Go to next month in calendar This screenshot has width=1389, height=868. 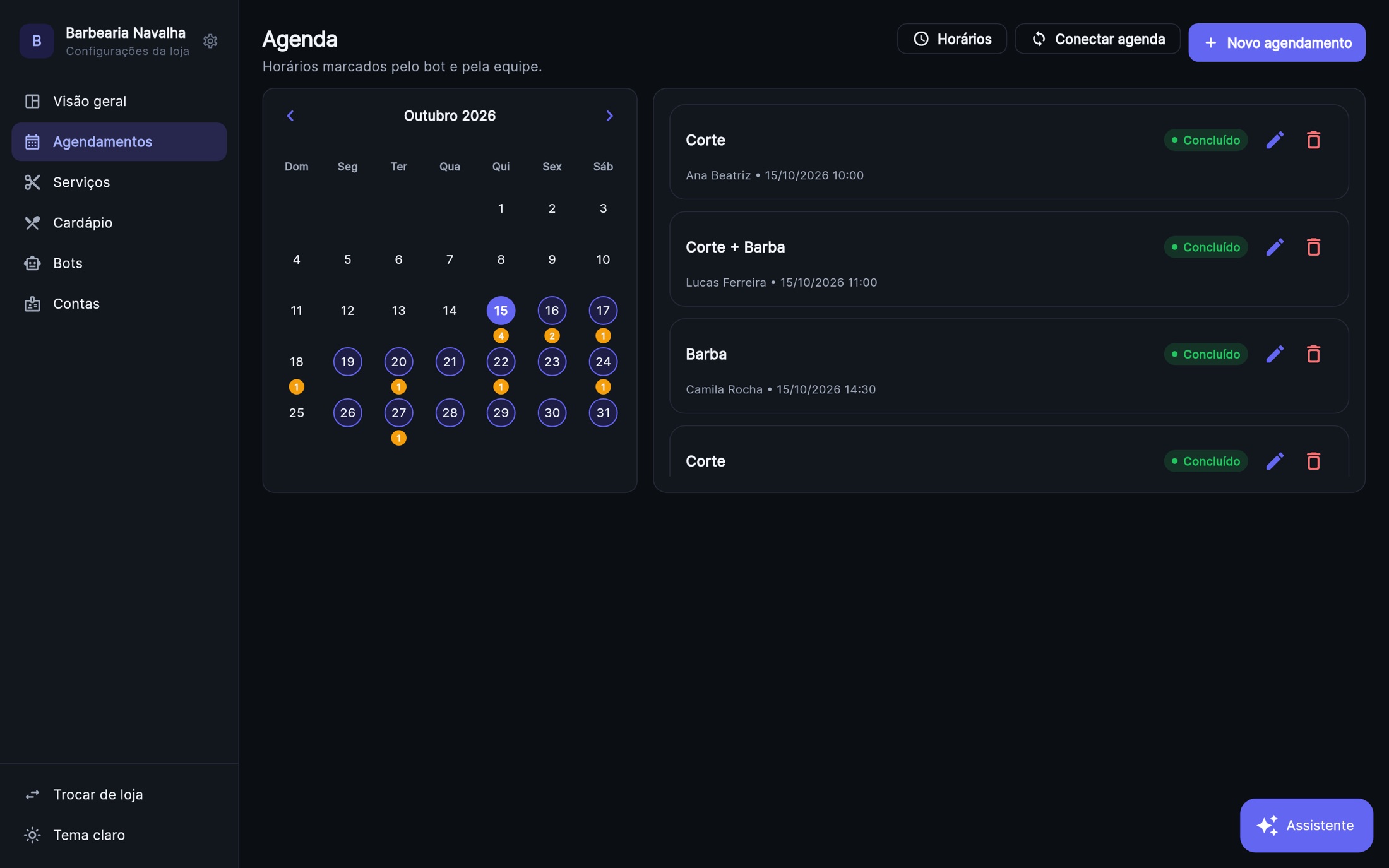(x=609, y=116)
